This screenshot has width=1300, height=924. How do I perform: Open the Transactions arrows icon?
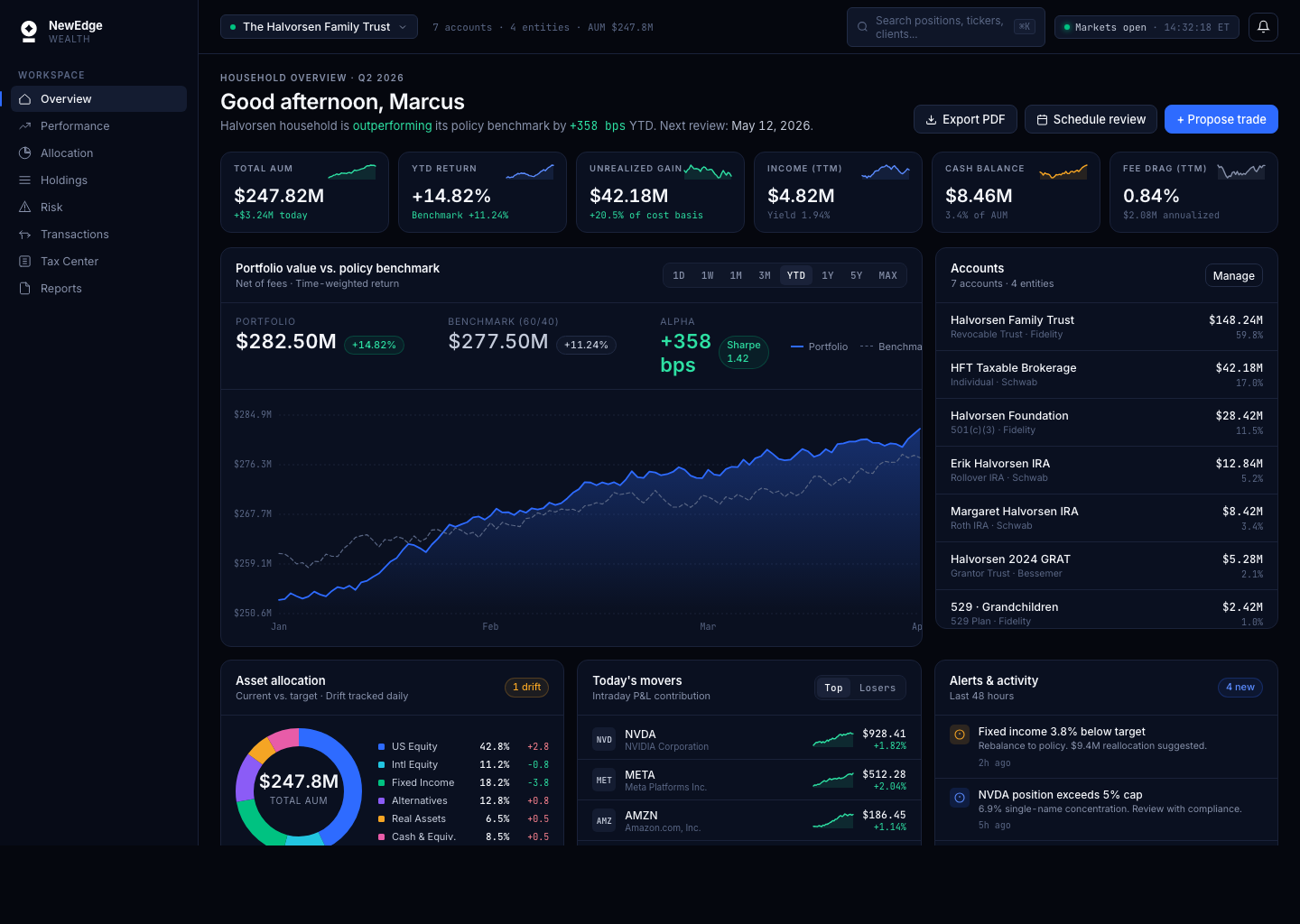pyautogui.click(x=25, y=235)
